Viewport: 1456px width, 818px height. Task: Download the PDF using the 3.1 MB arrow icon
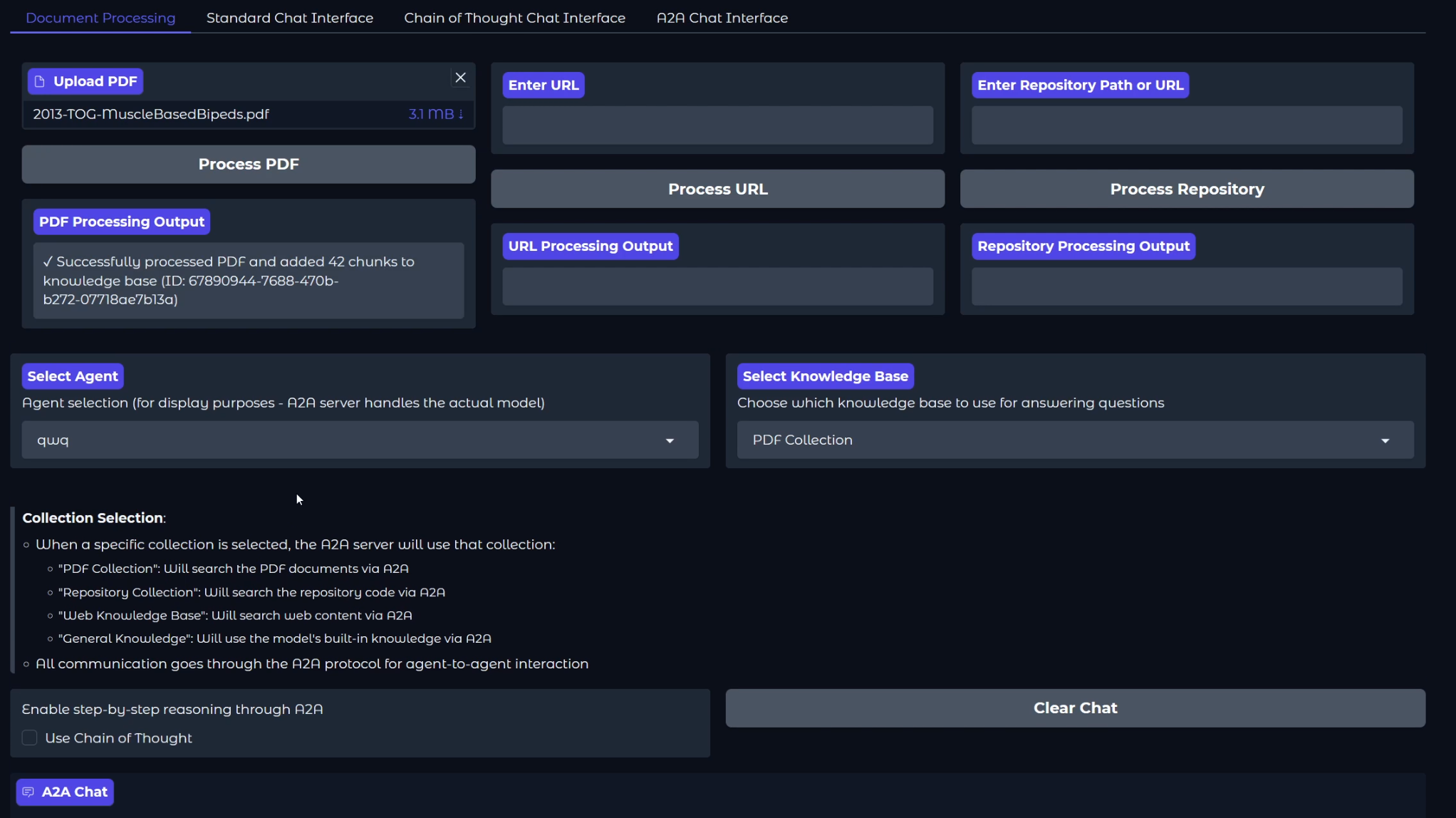pyautogui.click(x=462, y=114)
